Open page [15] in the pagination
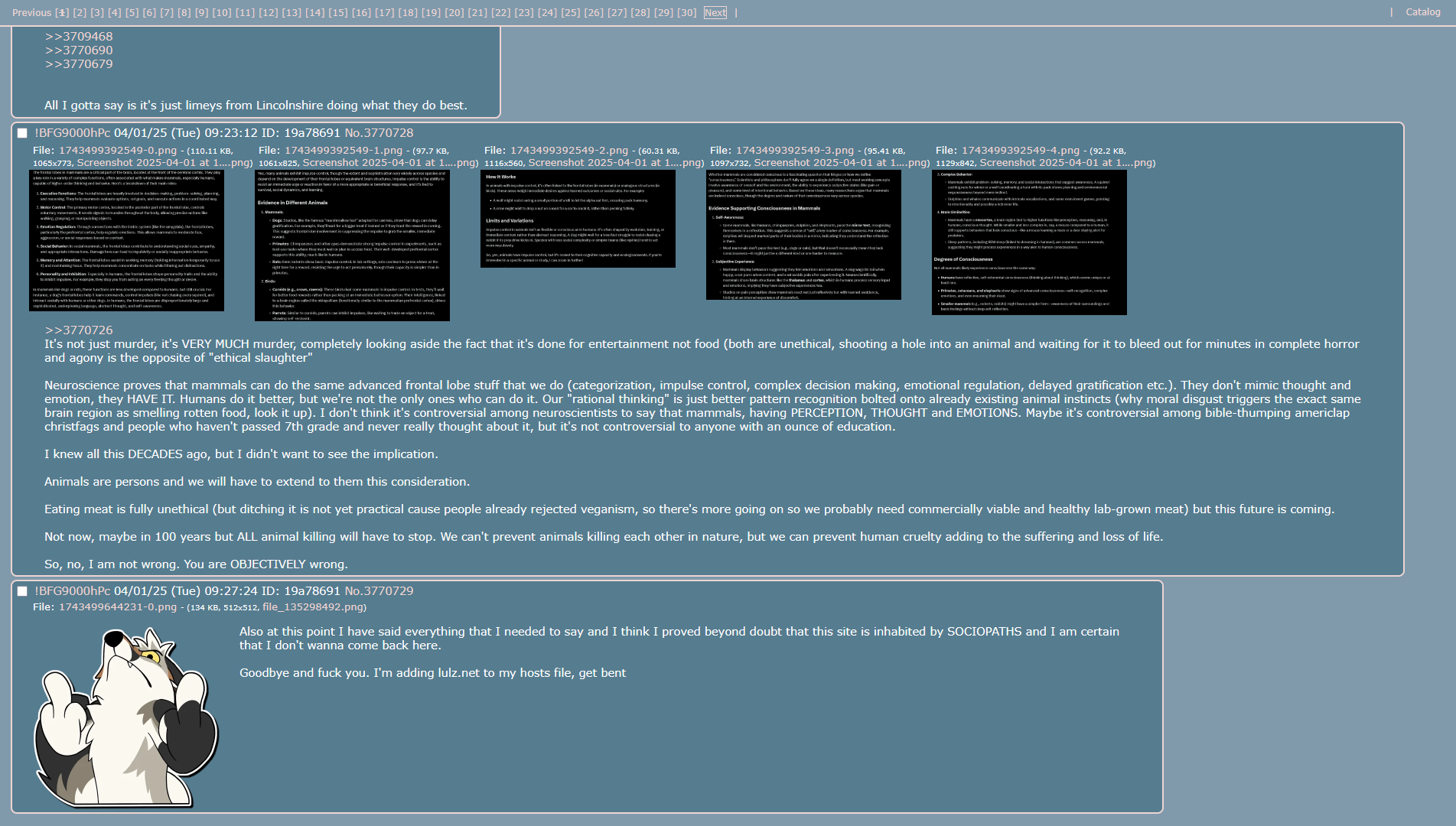The width and height of the screenshot is (1456, 826). (338, 12)
